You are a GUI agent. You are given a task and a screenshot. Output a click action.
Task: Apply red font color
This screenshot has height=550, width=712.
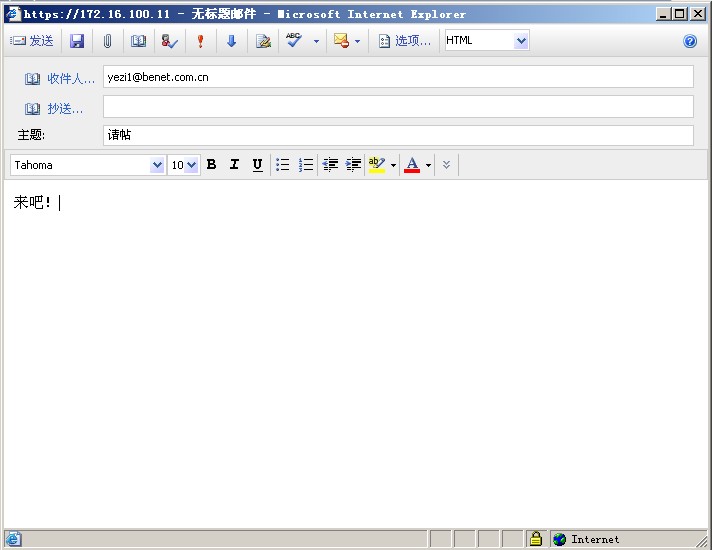point(412,164)
